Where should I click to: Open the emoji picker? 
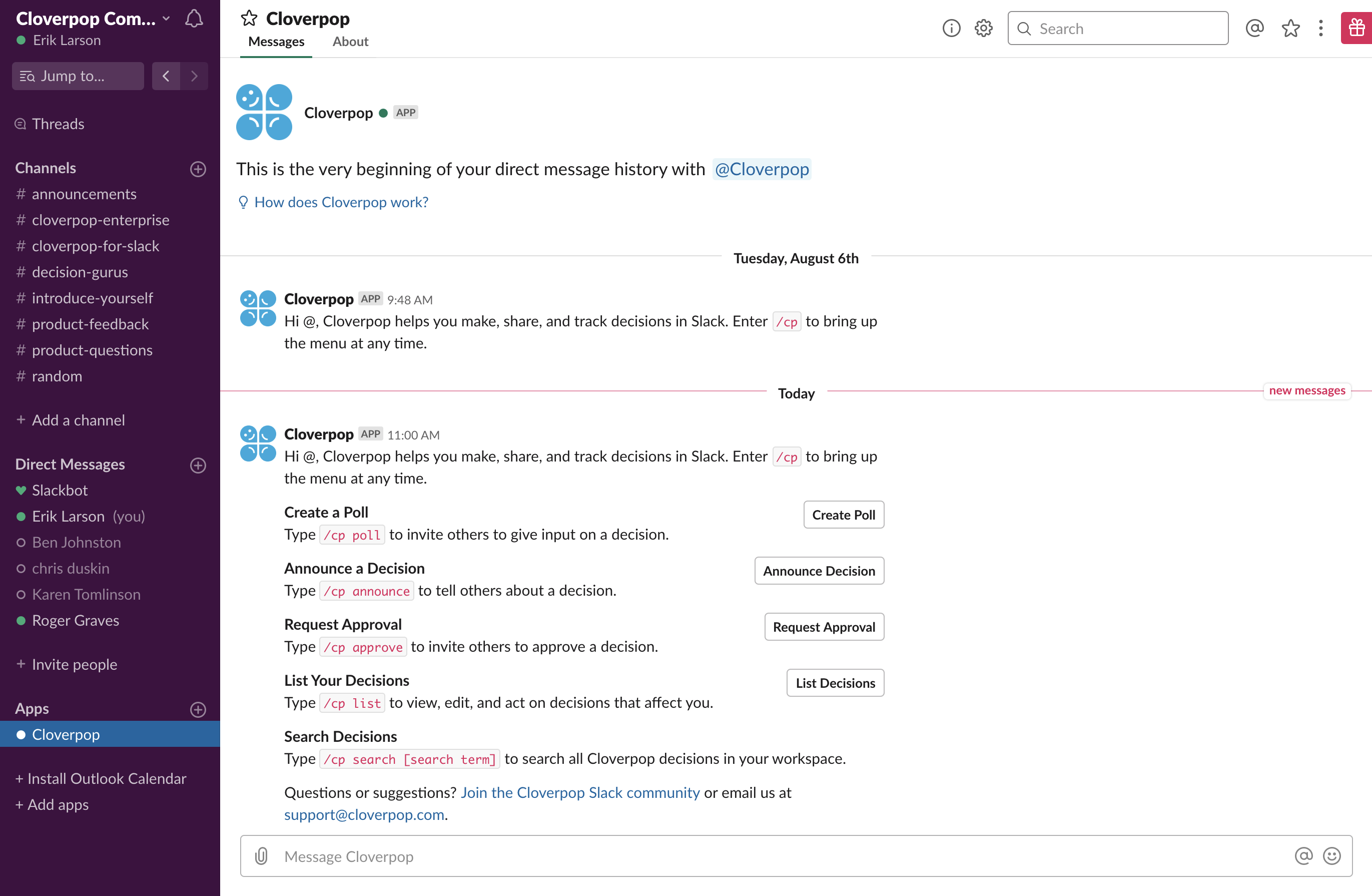pyautogui.click(x=1332, y=856)
